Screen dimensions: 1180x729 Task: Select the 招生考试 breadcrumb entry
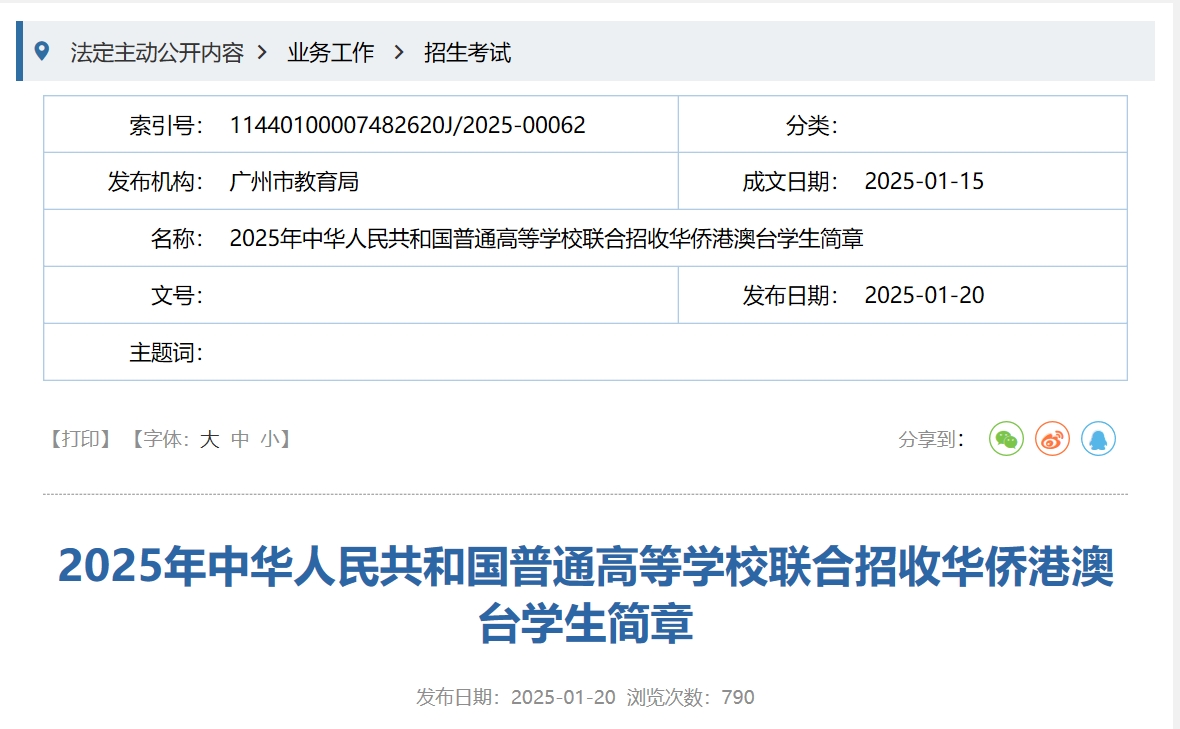coord(468,53)
